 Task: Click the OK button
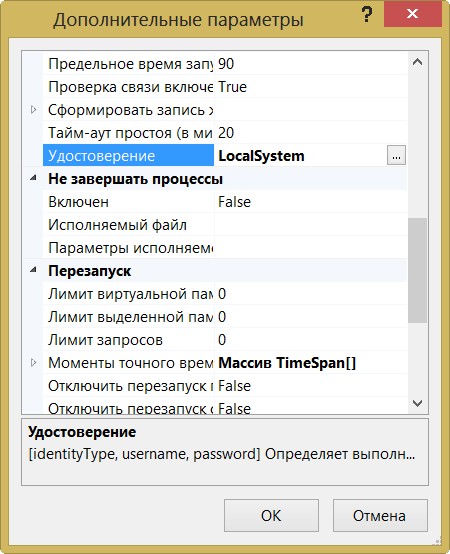pyautogui.click(x=271, y=515)
